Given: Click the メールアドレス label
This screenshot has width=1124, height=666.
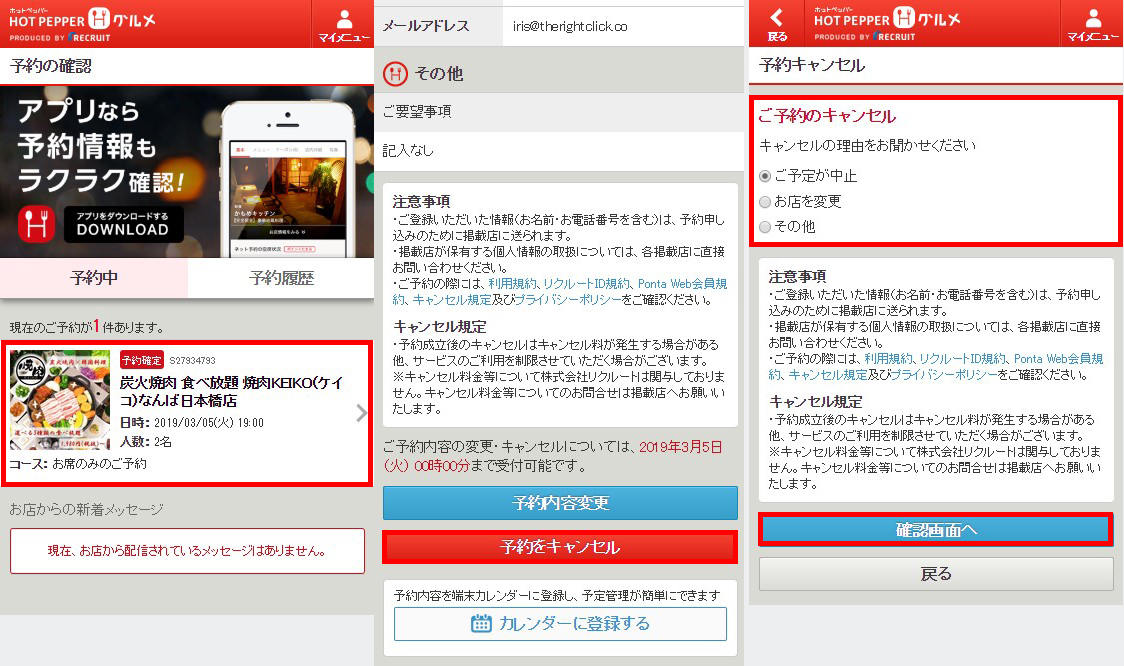Looking at the screenshot, I should point(426,27).
